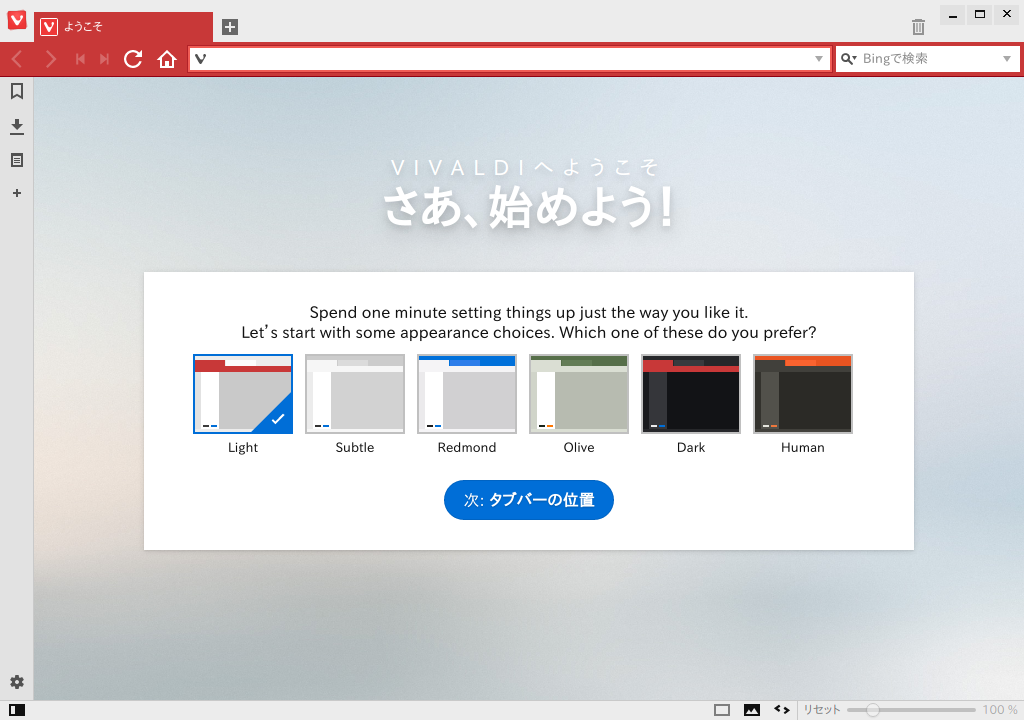Open Settings via gear icon
This screenshot has width=1024, height=720.
pos(17,682)
